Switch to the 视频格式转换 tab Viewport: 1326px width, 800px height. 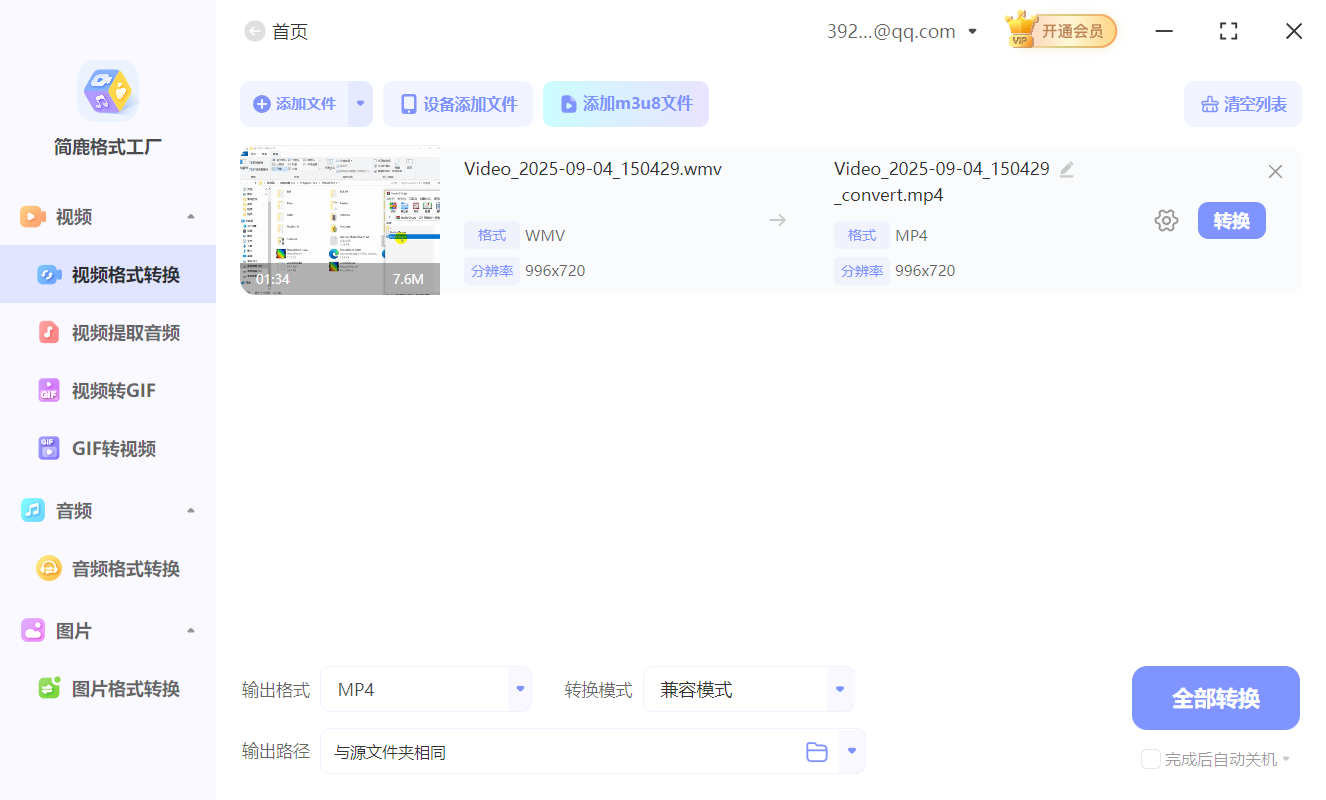click(x=112, y=274)
